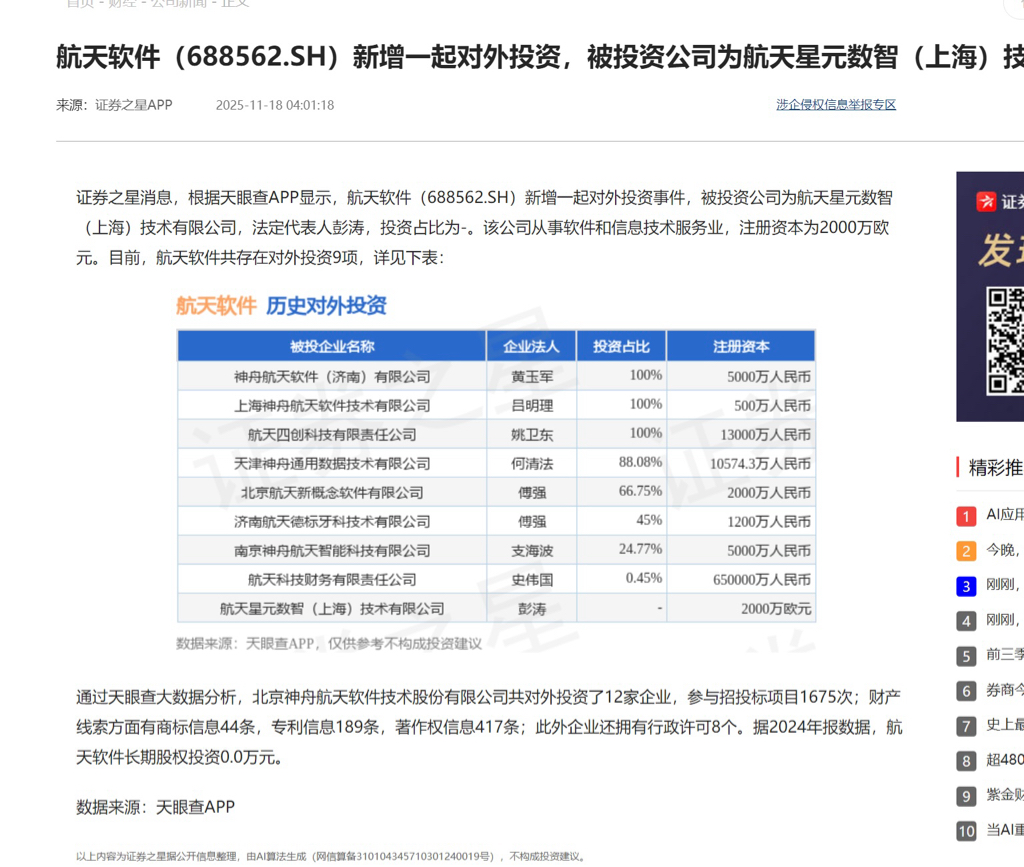Click the timestamp 2025-11-18 04:01:18
This screenshot has height=867, width=1024.
275,105
